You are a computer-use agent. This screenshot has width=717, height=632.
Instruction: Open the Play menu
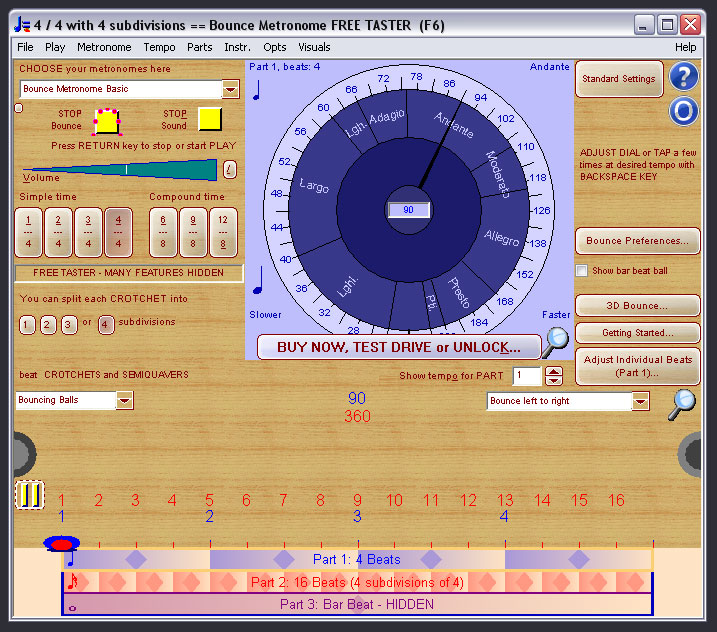pos(55,47)
